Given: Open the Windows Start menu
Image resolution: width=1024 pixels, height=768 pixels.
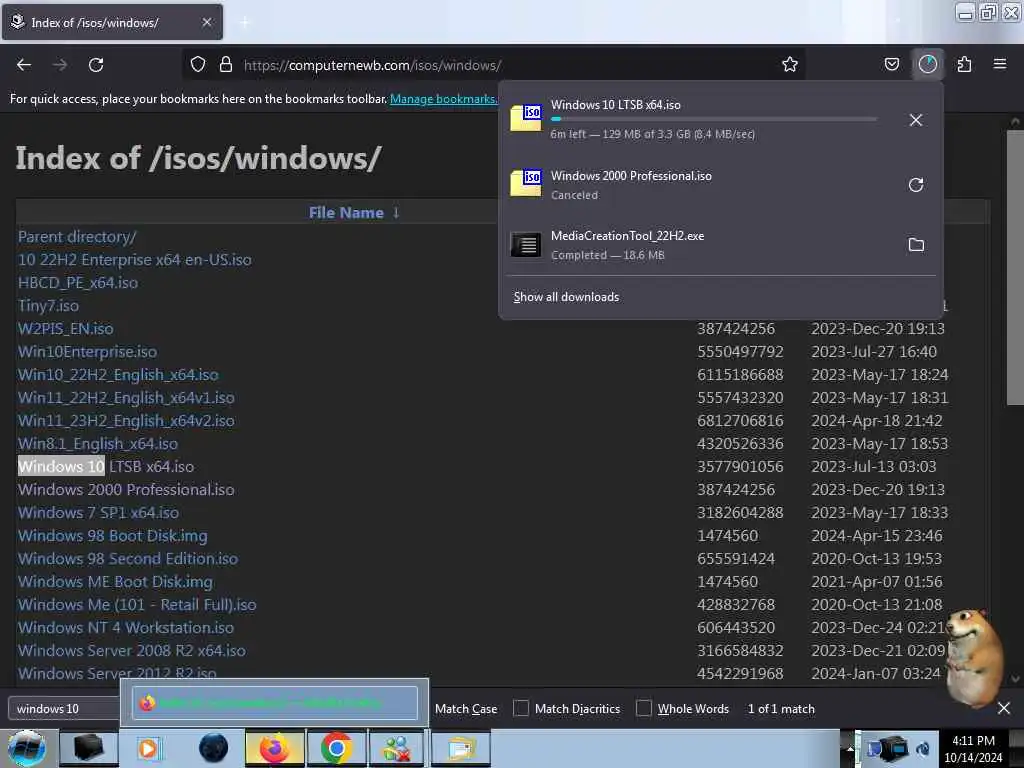Looking at the screenshot, I should coord(27,748).
